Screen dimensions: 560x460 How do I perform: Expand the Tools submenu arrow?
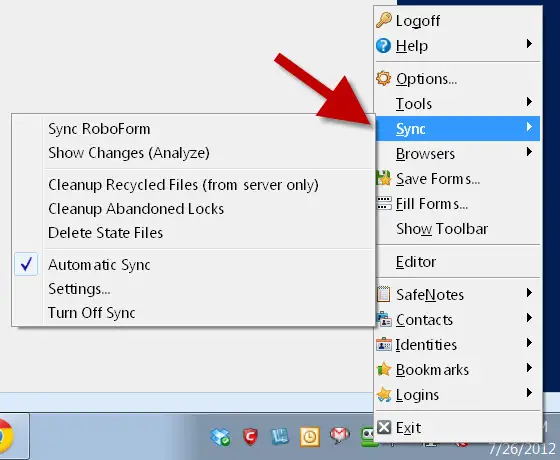pyautogui.click(x=529, y=102)
